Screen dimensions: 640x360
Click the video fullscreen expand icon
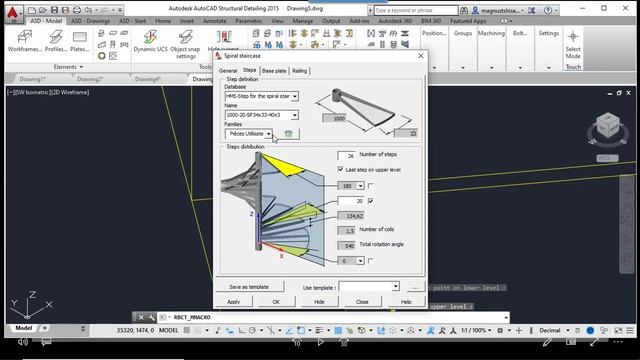594,342
